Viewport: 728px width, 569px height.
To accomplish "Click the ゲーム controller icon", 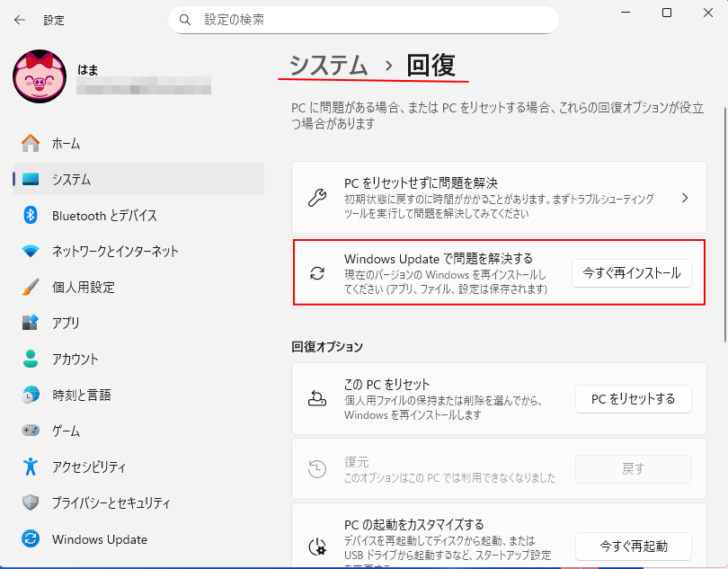I will pos(31,430).
